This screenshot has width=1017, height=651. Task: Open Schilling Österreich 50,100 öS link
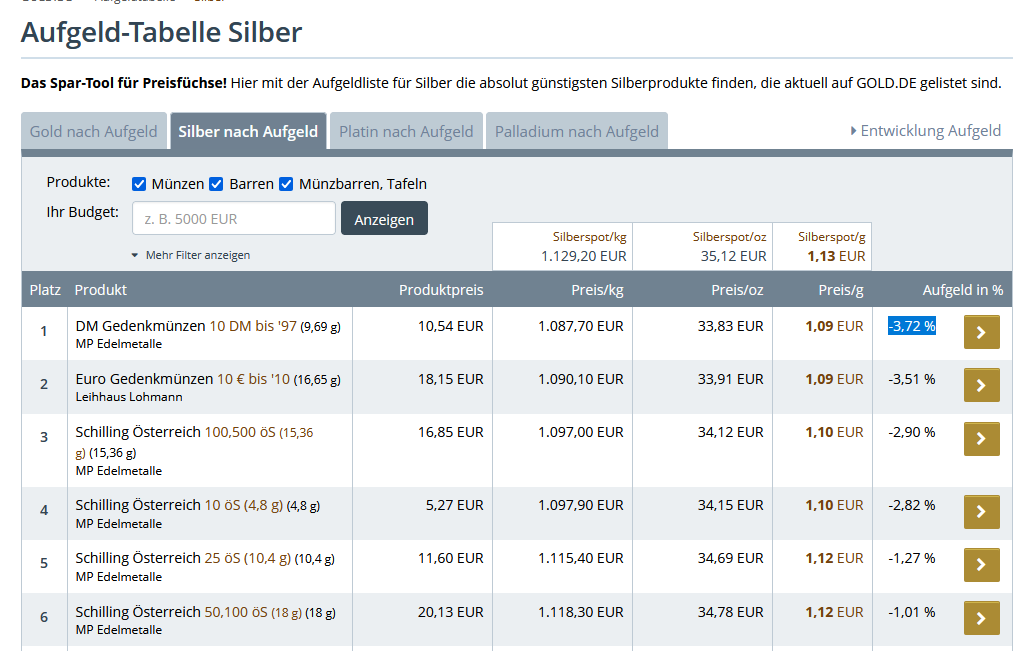[x=205, y=612]
